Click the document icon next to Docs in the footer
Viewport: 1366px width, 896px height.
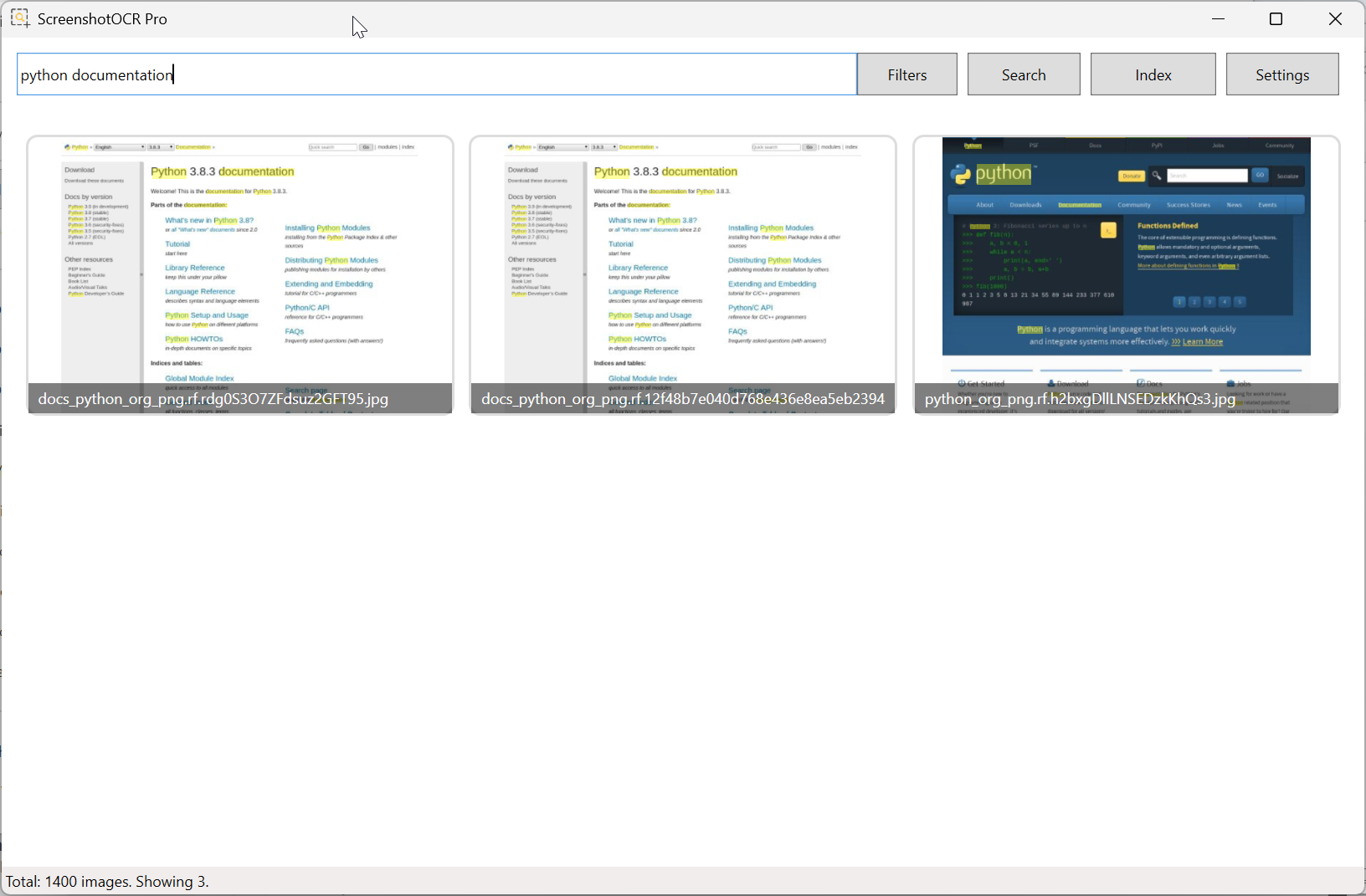point(1141,383)
